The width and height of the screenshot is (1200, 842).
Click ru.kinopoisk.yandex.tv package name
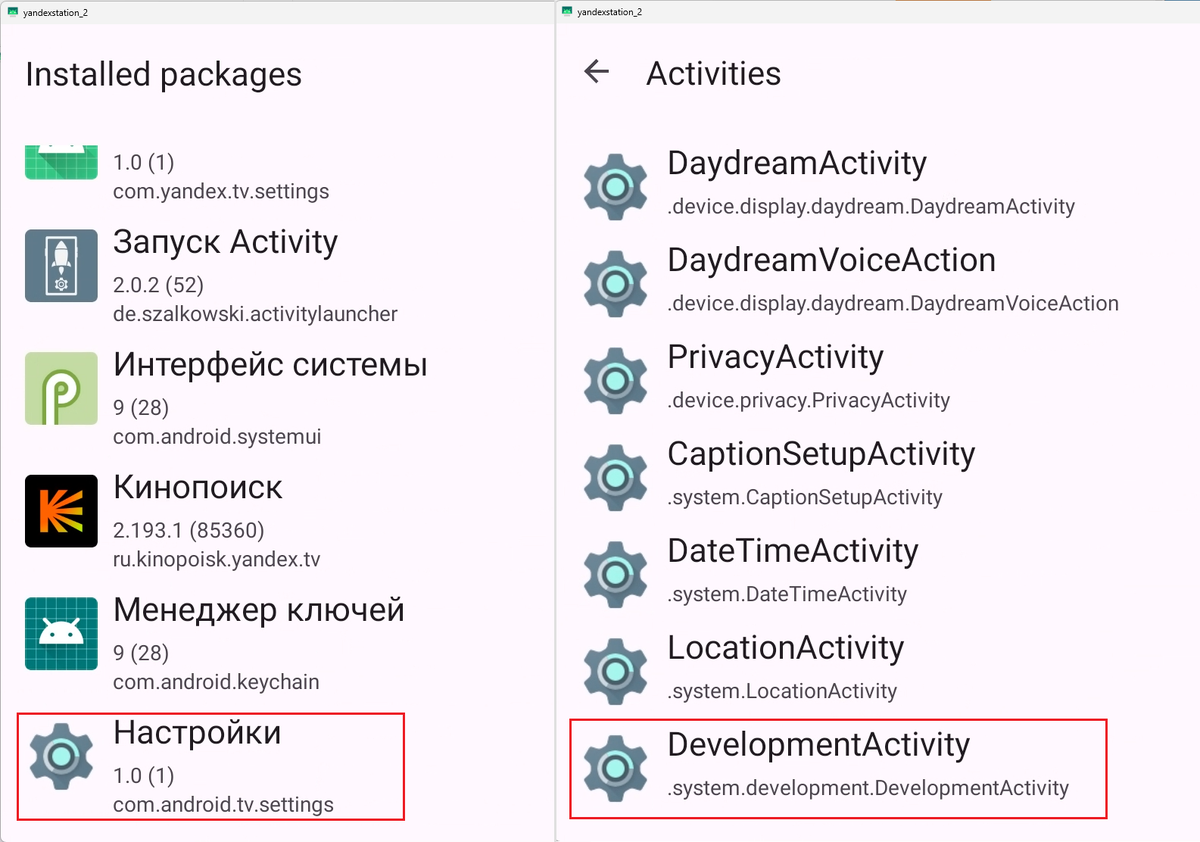click(x=217, y=560)
